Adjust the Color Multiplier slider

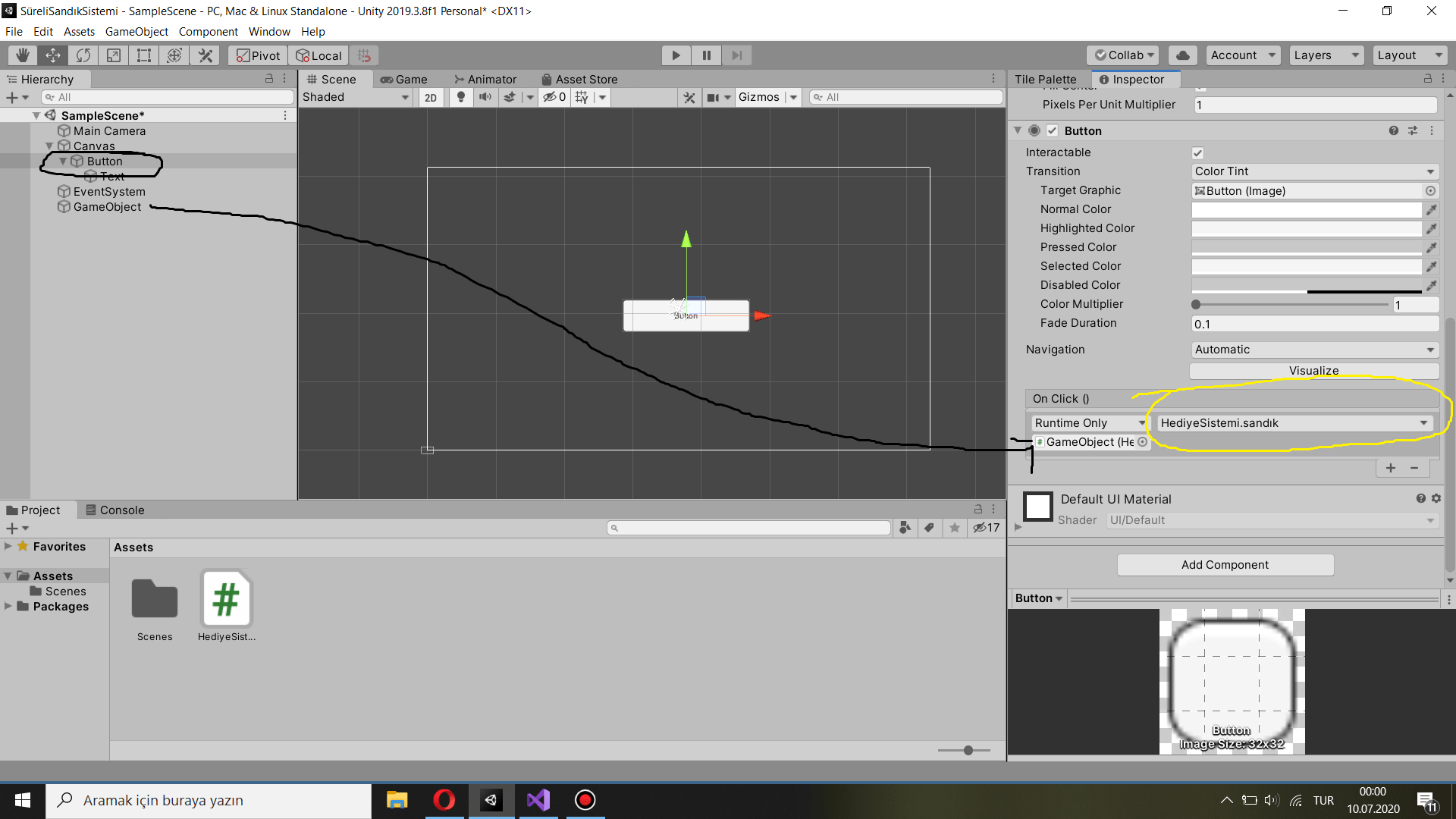pyautogui.click(x=1292, y=304)
